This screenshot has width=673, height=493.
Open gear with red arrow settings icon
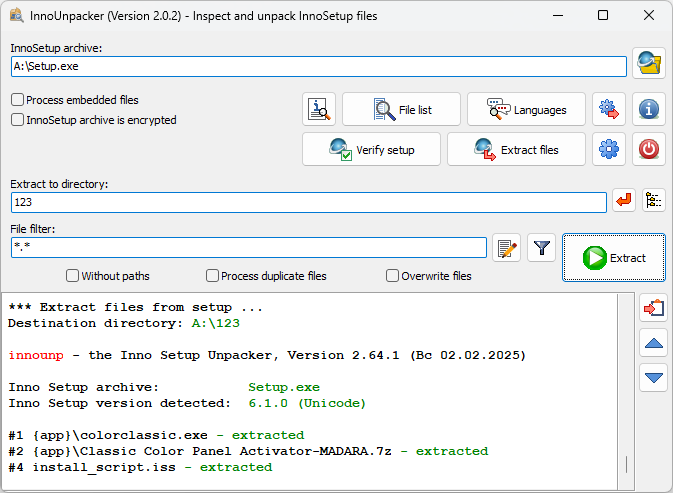[x=609, y=109]
